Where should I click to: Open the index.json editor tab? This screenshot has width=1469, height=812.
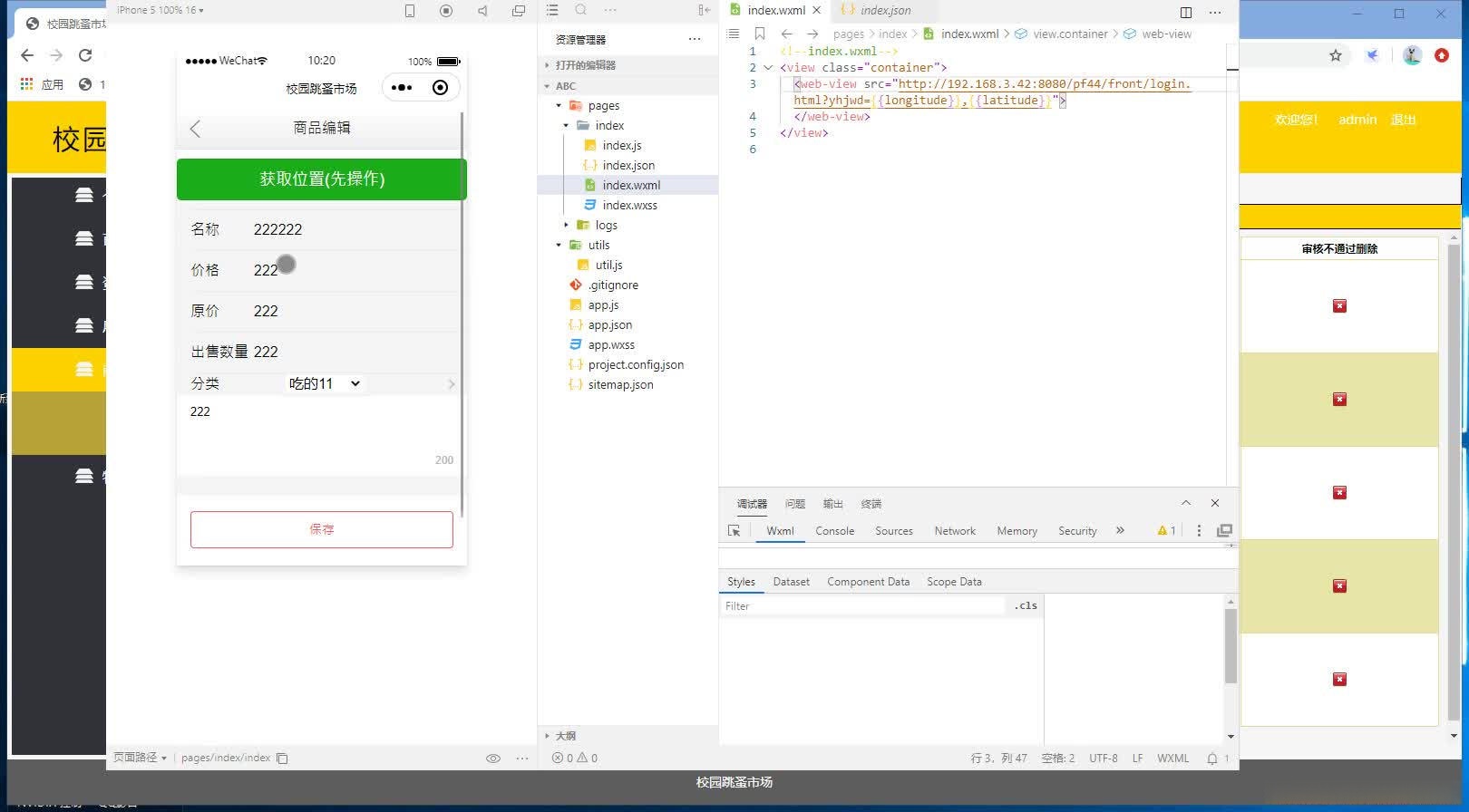884,11
